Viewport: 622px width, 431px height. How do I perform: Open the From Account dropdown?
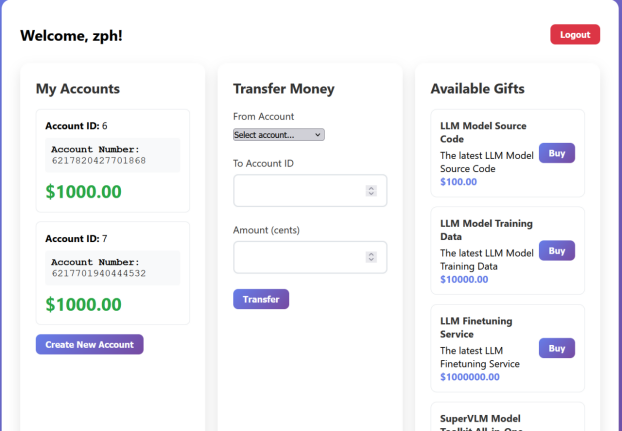point(278,135)
